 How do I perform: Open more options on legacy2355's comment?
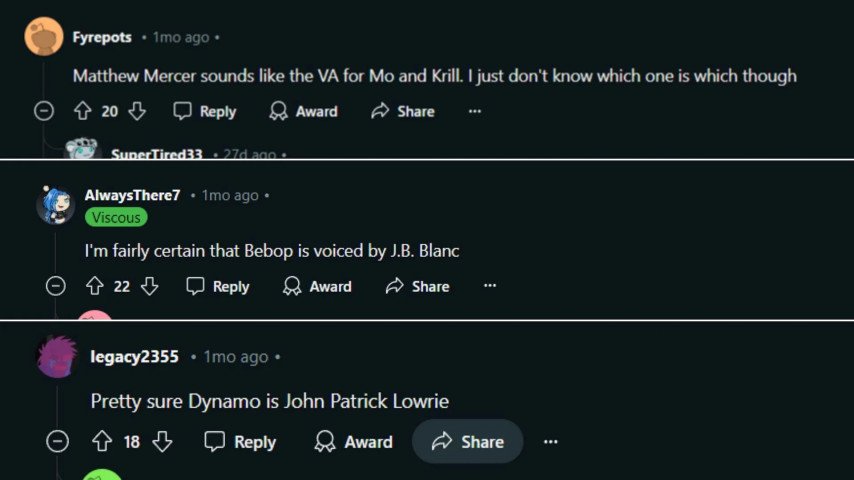(x=550, y=441)
